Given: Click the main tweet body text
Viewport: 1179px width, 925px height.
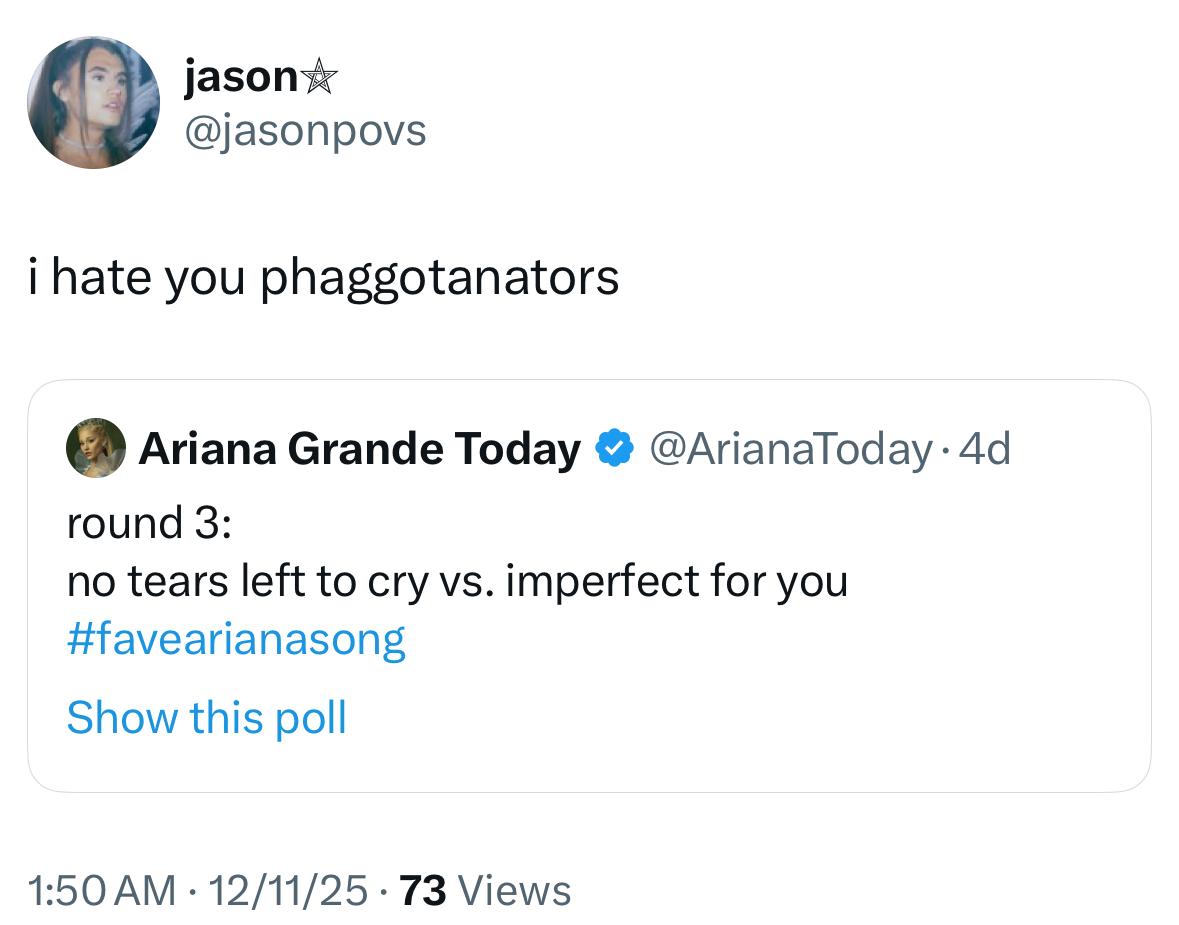Looking at the screenshot, I should click(324, 277).
